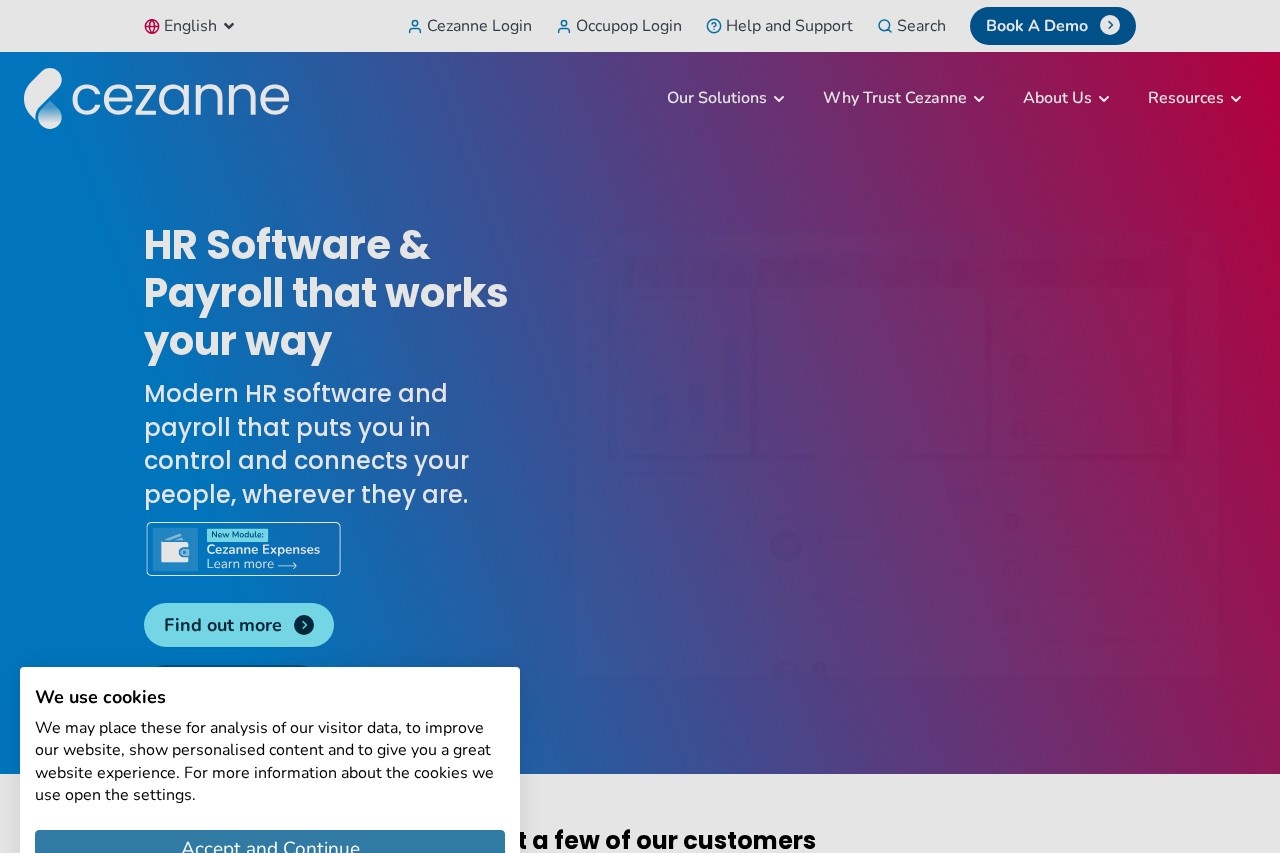This screenshot has height=853, width=1280.
Task: Click the Book A Demo button
Action: (x=1037, y=26)
